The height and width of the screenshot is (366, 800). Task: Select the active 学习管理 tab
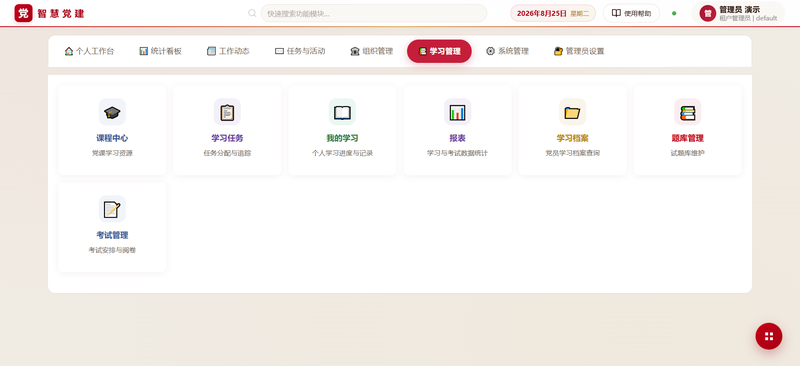(439, 51)
